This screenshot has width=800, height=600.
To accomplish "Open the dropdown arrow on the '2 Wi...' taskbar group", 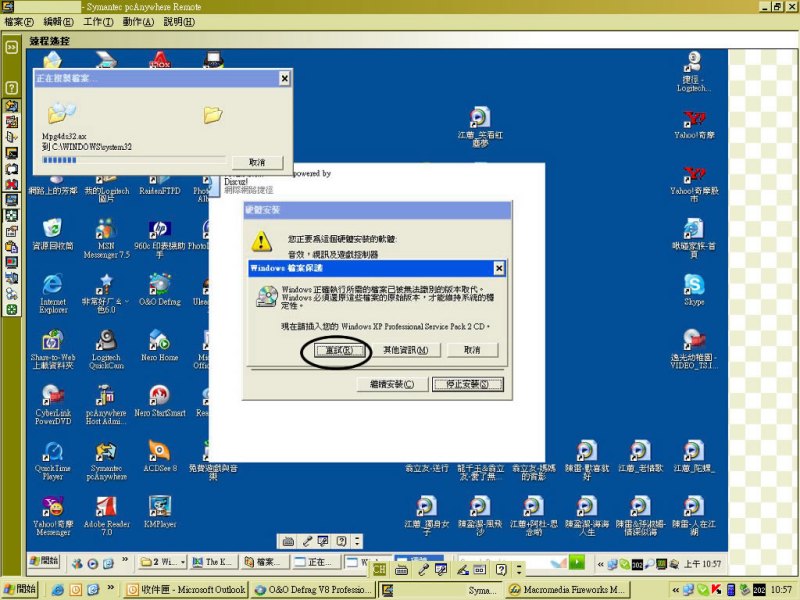I will coord(183,562).
